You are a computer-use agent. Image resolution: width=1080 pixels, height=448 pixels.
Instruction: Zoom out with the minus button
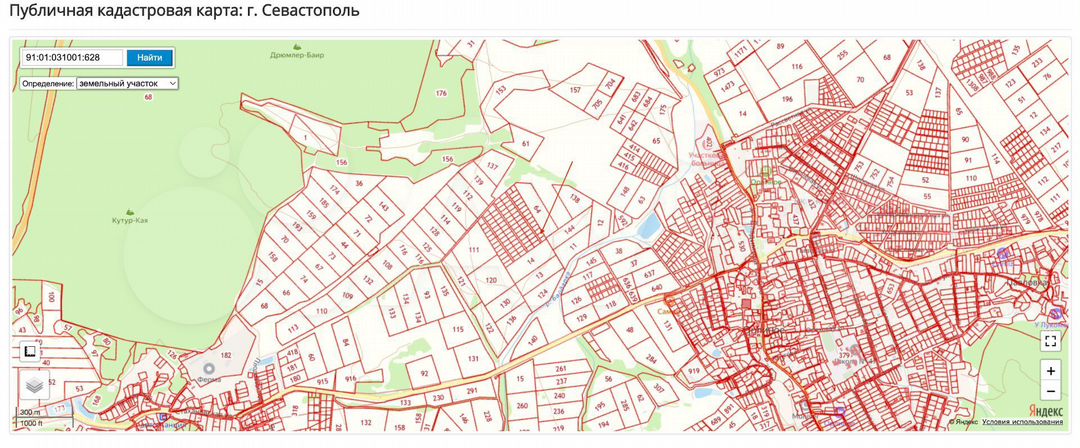[1050, 390]
